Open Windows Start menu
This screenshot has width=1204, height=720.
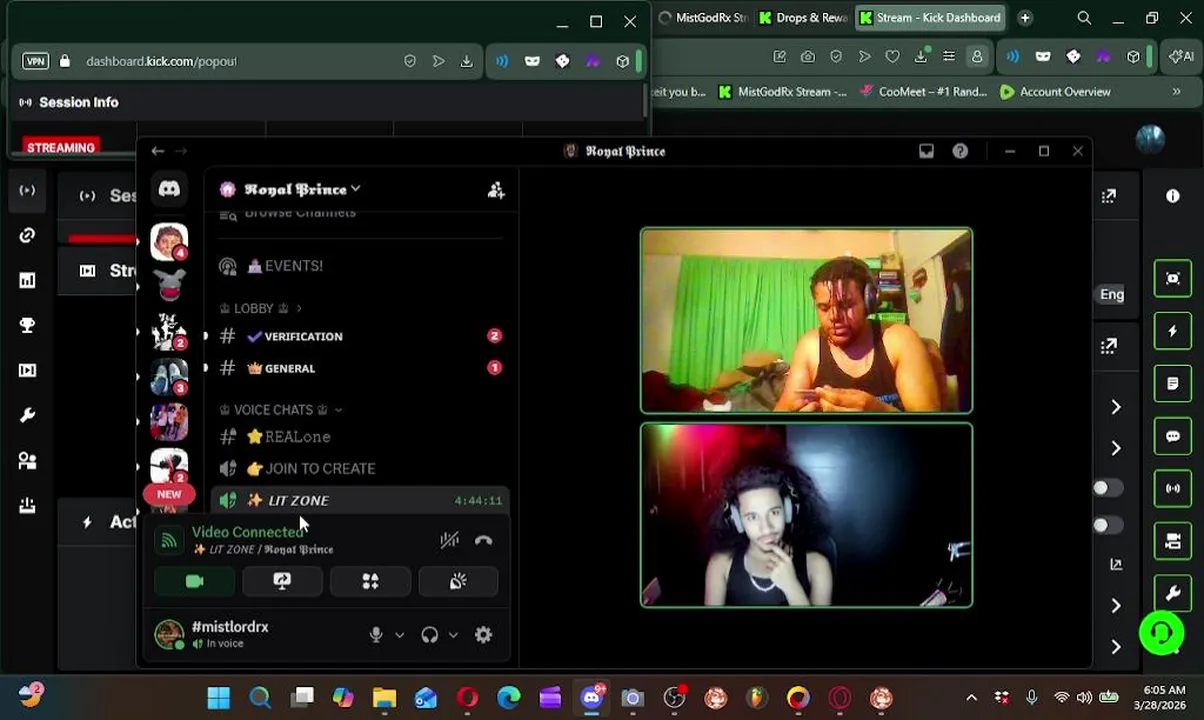pyautogui.click(x=218, y=697)
